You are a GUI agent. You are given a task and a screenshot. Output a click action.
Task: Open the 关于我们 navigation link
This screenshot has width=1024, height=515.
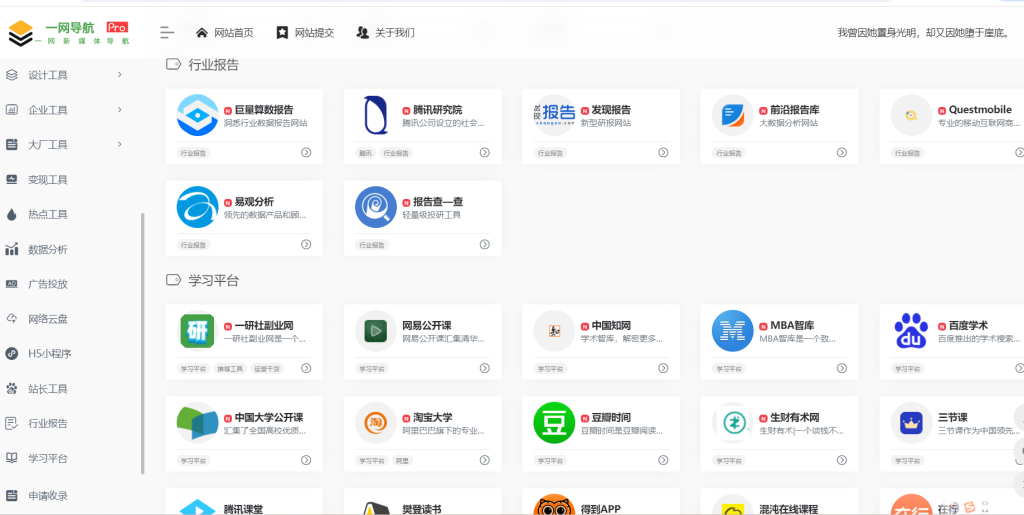tap(385, 33)
